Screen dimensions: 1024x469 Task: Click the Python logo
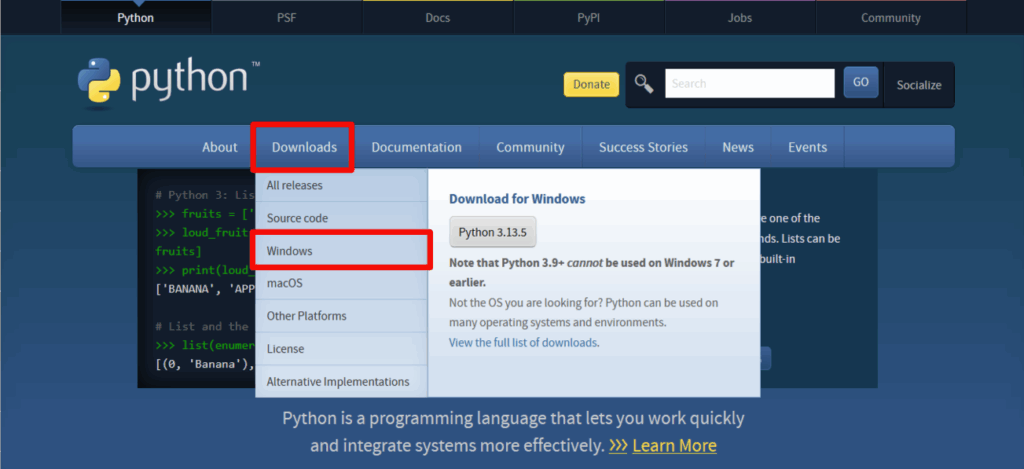tap(168, 82)
